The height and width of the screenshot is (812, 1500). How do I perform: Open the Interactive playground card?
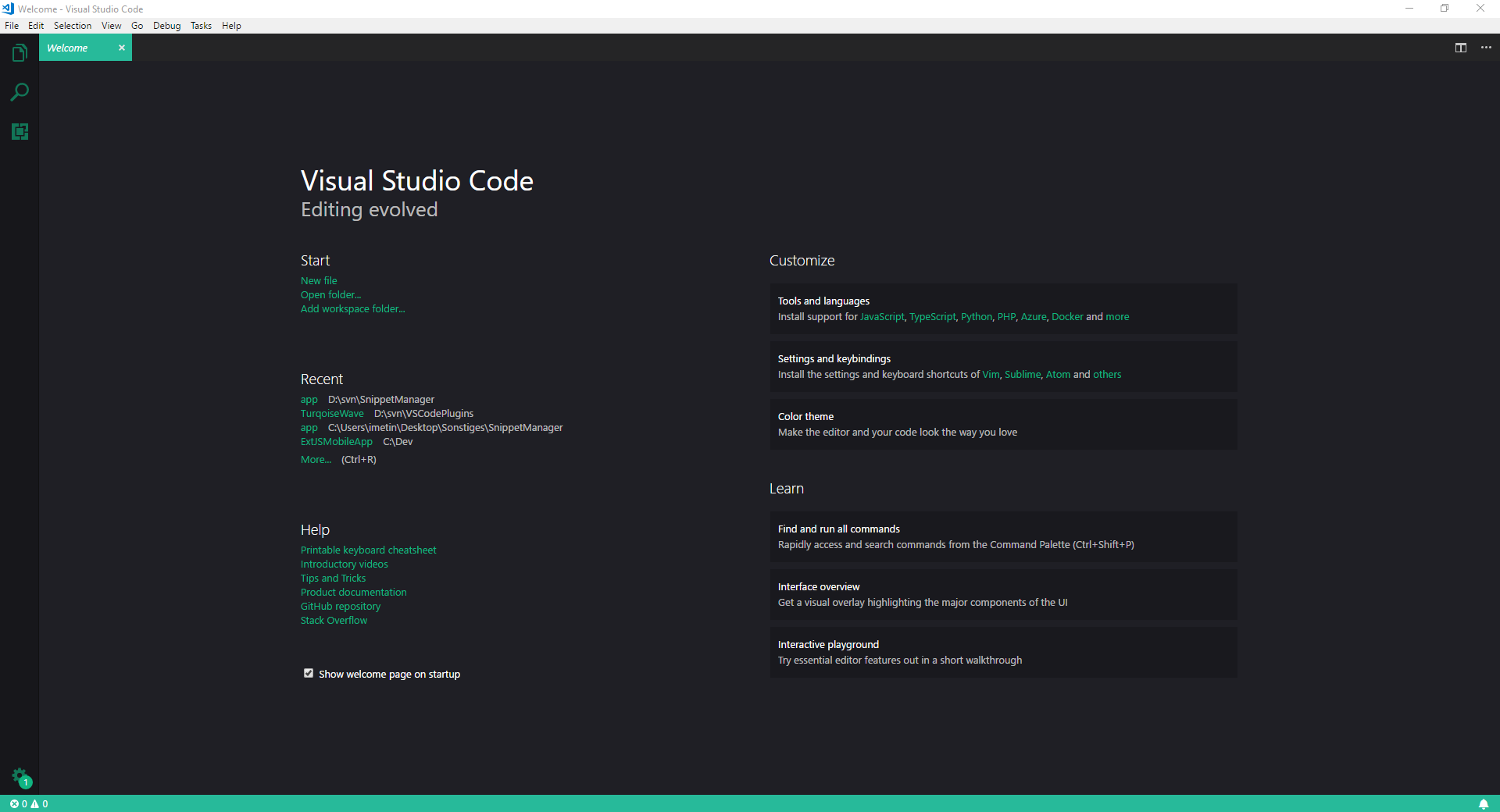pyautogui.click(x=1003, y=652)
